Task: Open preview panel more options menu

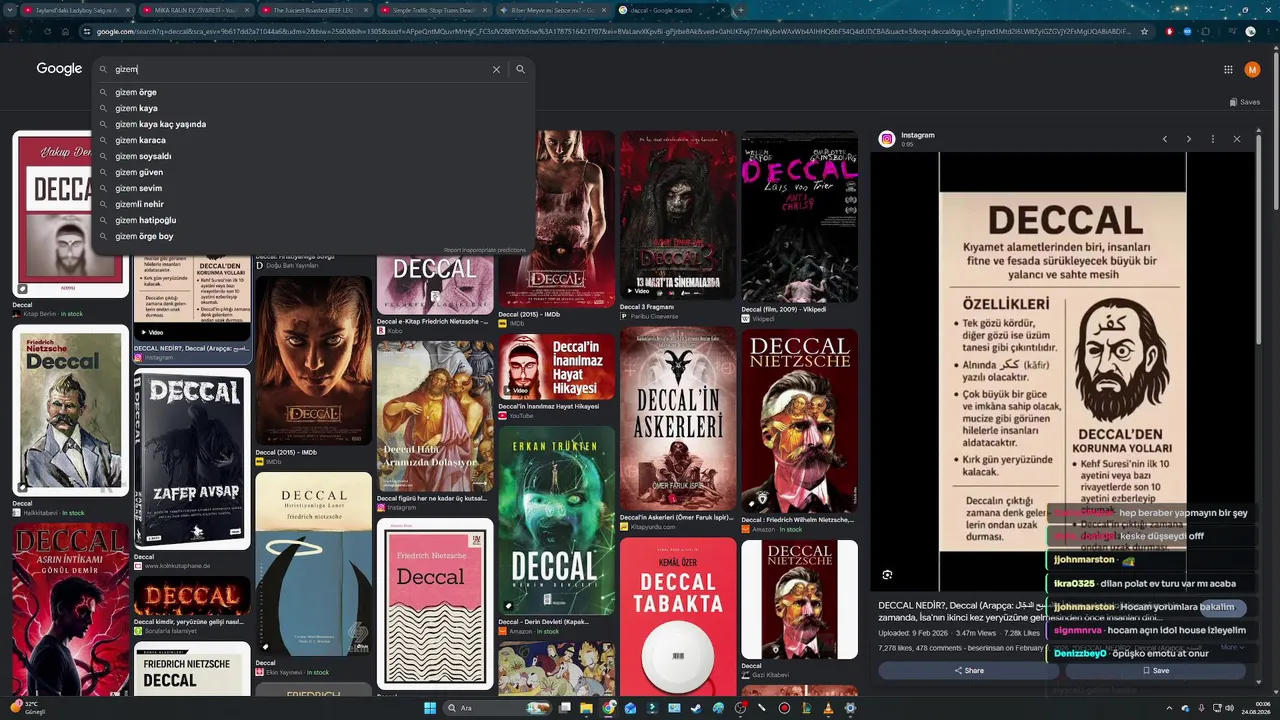Action: tap(1213, 139)
